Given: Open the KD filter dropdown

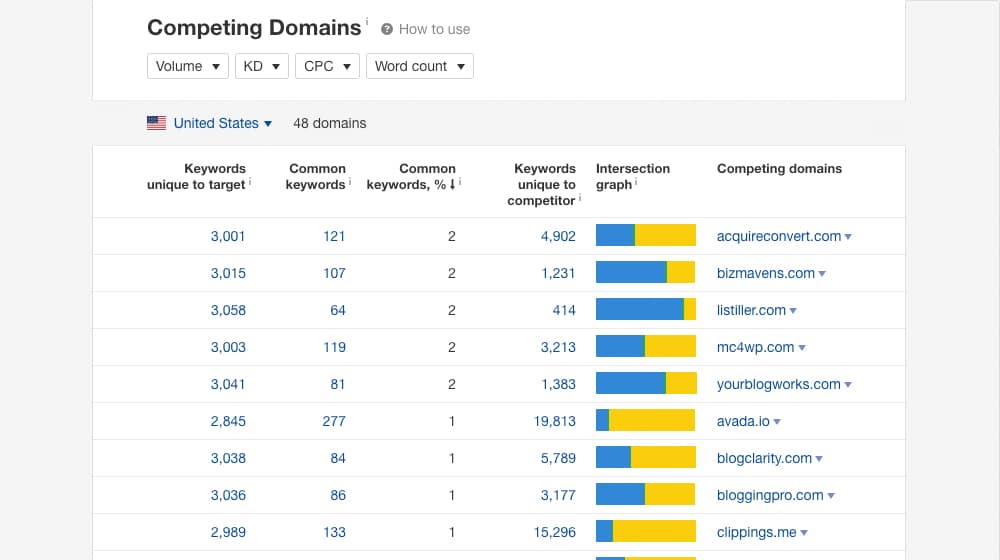Looking at the screenshot, I should tap(261, 66).
